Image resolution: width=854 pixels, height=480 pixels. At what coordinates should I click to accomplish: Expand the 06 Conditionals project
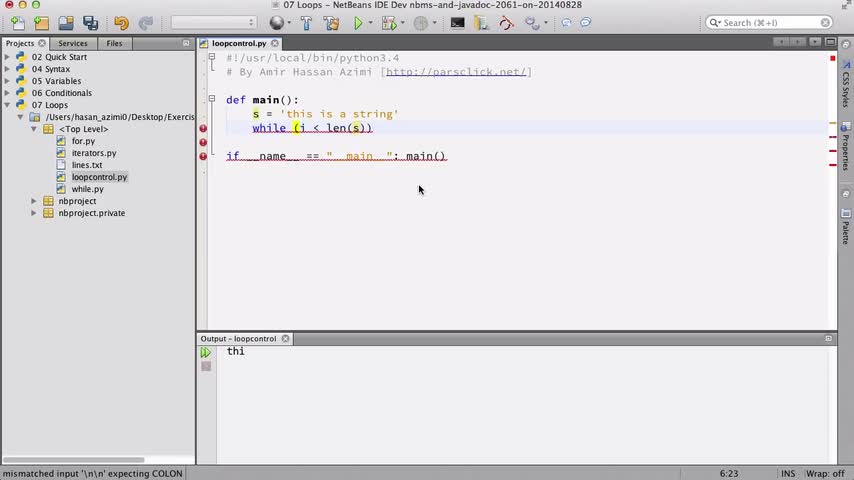[x=7, y=93]
